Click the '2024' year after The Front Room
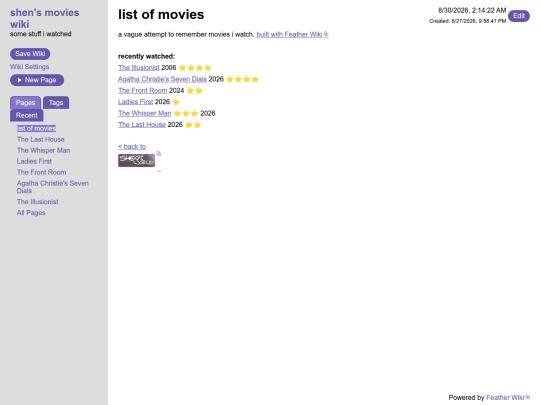This screenshot has height=405, width=540. (176, 91)
